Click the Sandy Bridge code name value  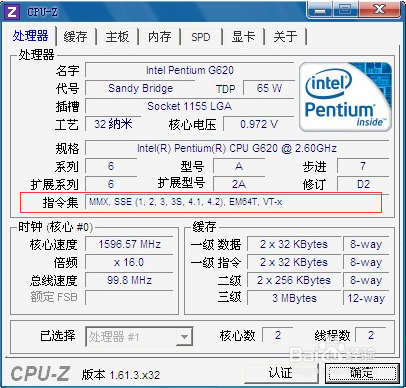pyautogui.click(x=140, y=88)
